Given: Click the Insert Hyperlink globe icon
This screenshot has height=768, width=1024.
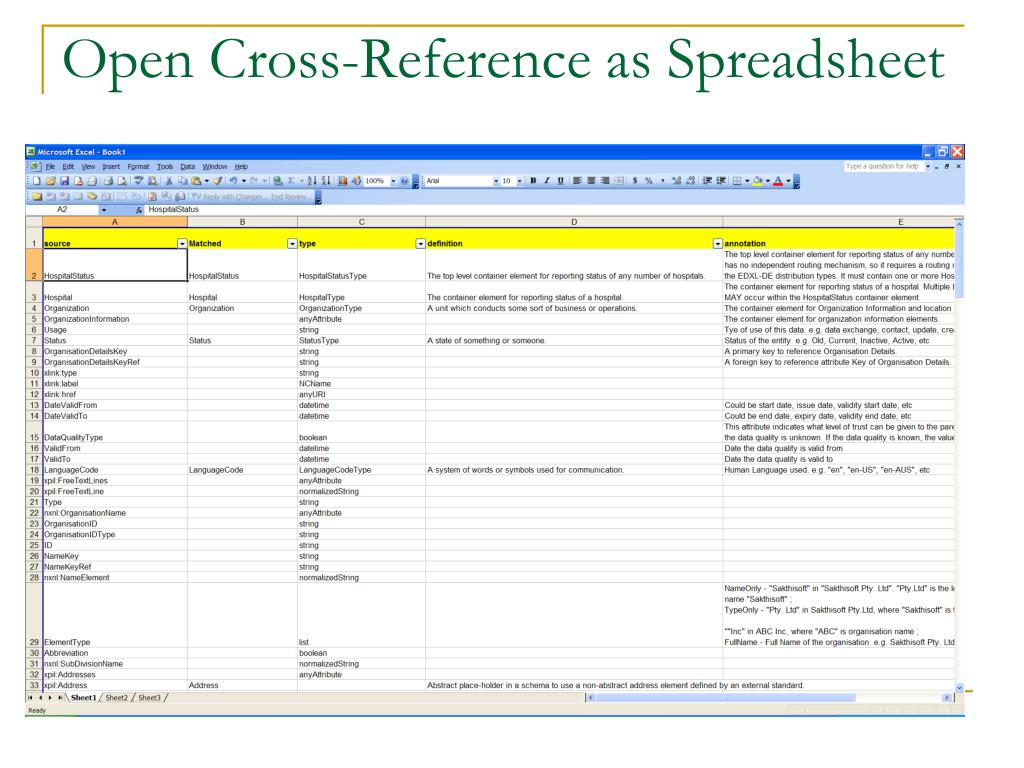Looking at the screenshot, I should point(278,181).
